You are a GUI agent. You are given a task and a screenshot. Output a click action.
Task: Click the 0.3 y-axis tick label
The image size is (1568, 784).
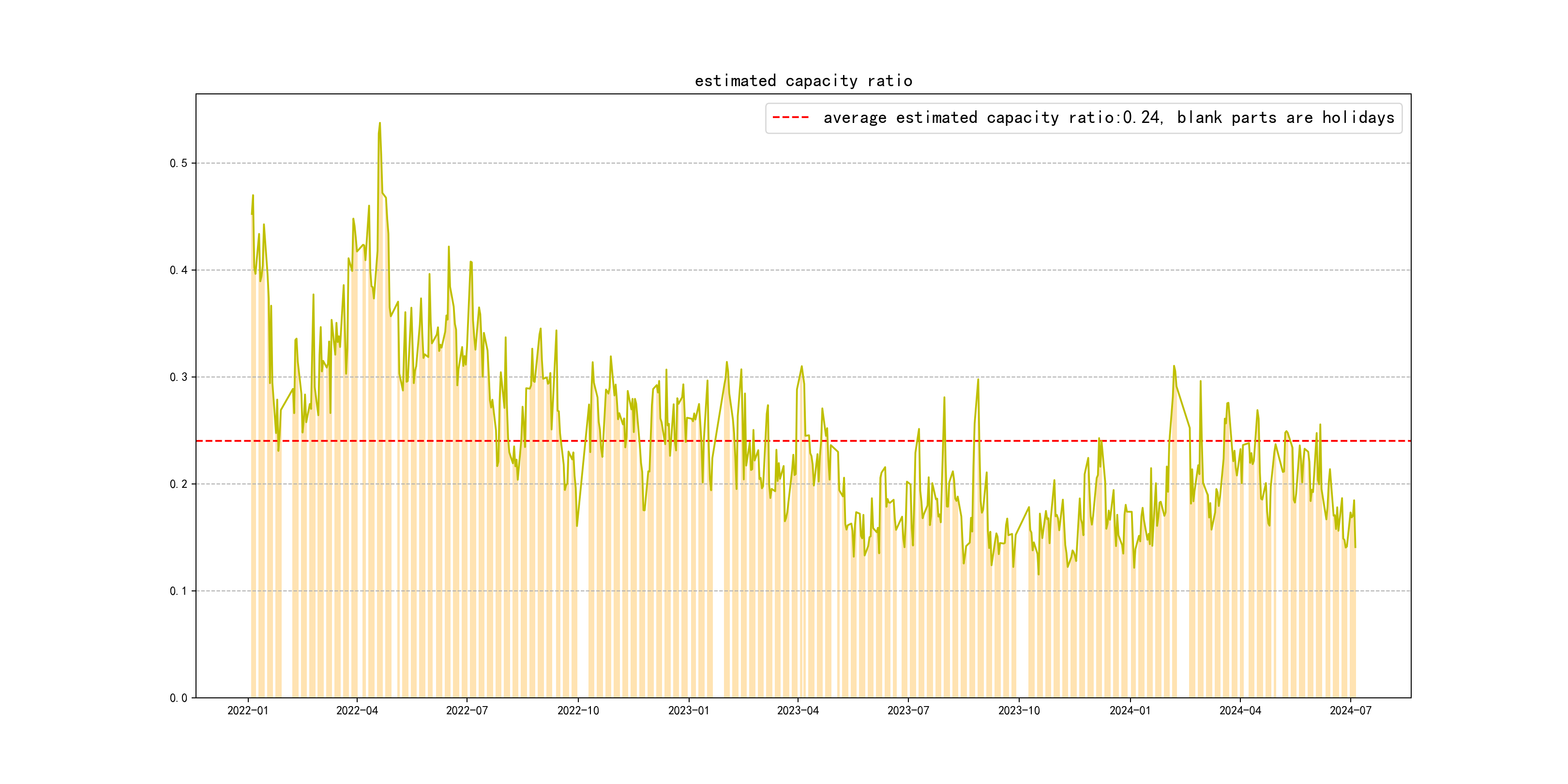(179, 377)
